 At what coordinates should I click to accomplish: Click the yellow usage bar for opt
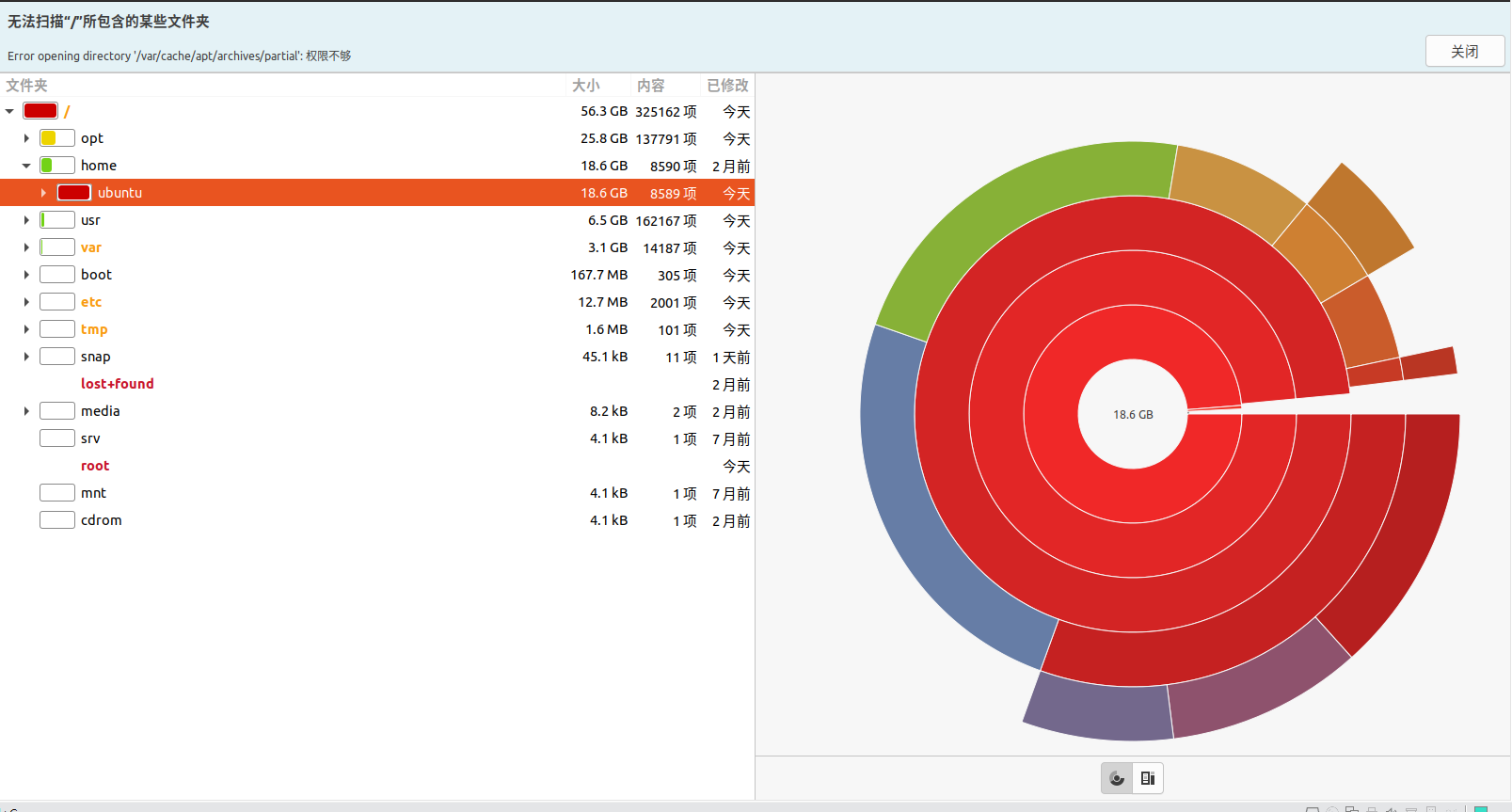57,138
